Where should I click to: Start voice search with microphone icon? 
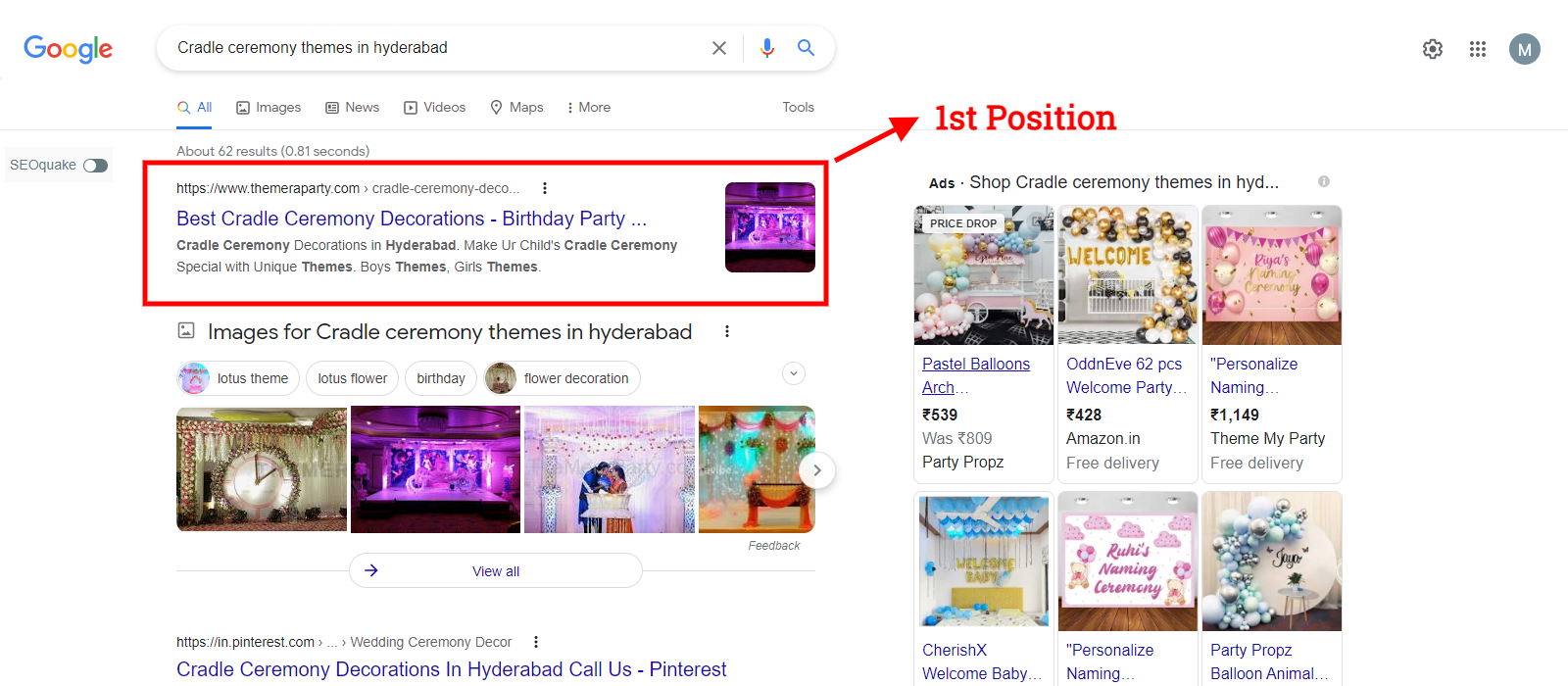767,48
